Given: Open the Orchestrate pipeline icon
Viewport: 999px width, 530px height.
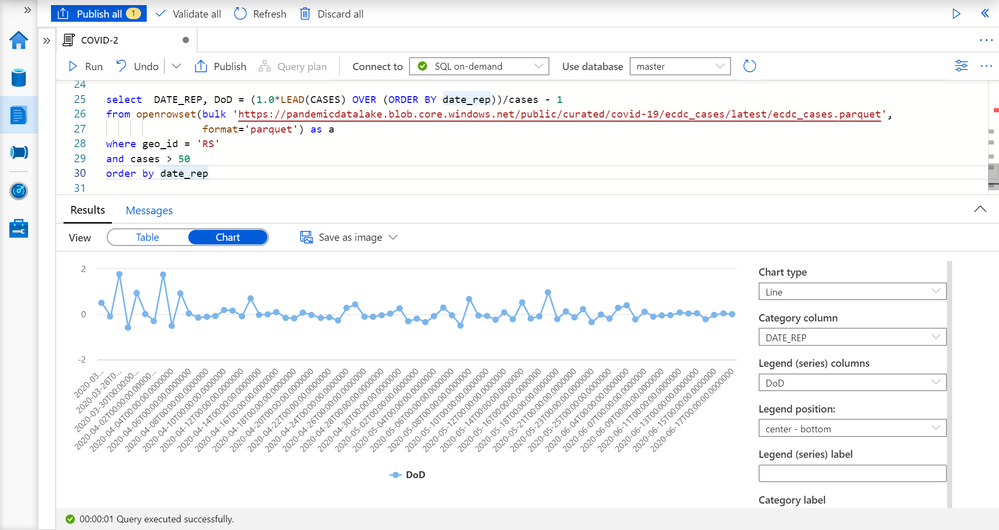Looking at the screenshot, I should click(x=18, y=152).
